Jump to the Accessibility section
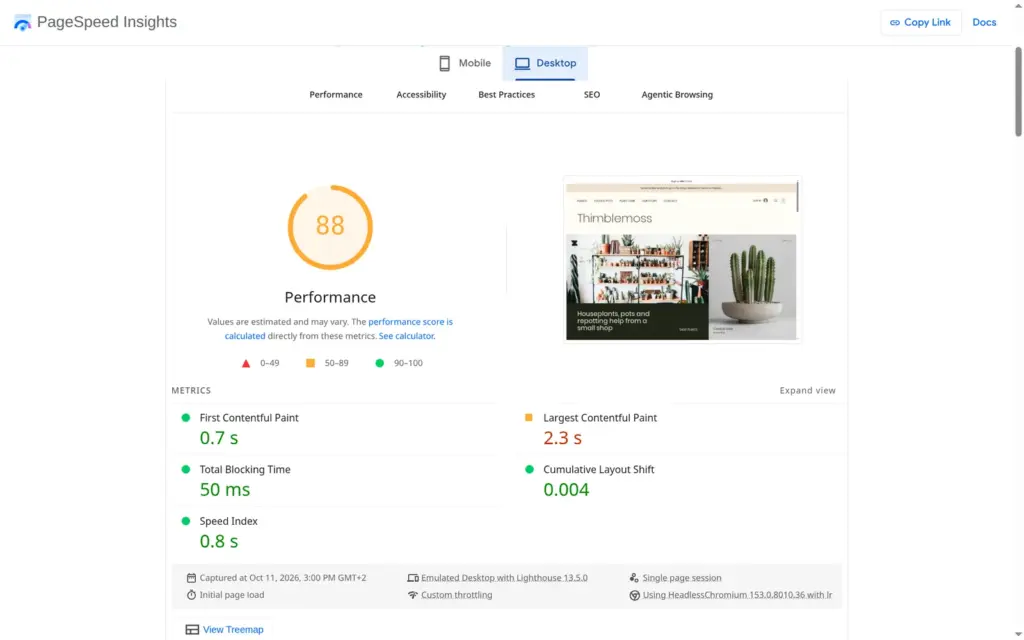1024x640 pixels. pyautogui.click(x=421, y=95)
